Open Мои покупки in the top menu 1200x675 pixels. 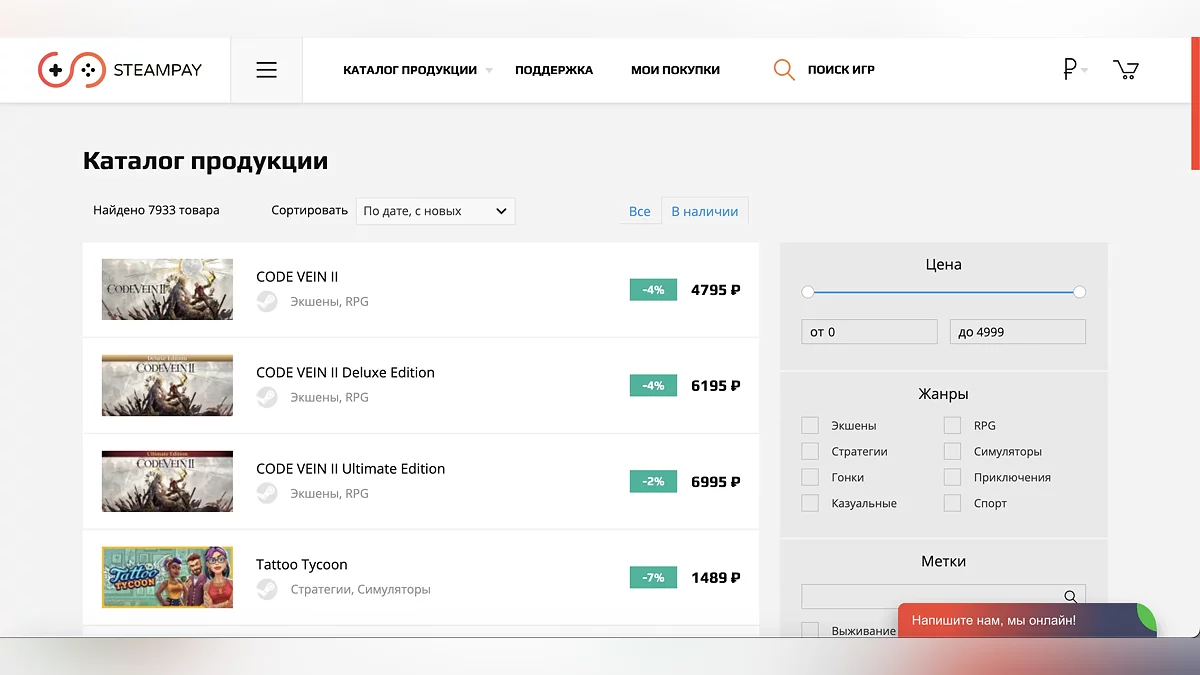point(675,70)
